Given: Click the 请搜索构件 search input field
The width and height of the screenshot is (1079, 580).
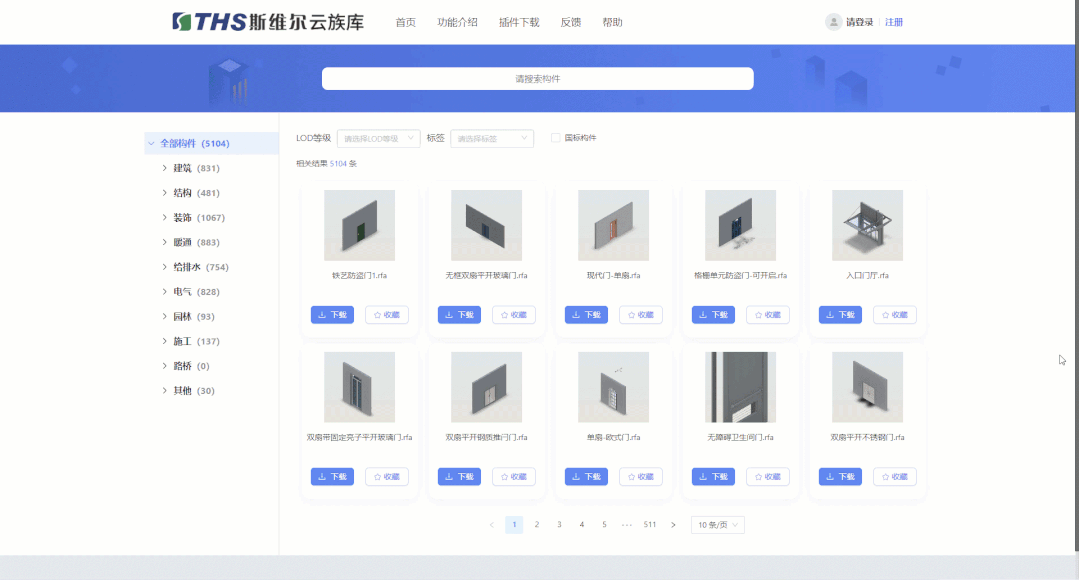Looking at the screenshot, I should click(x=536, y=78).
